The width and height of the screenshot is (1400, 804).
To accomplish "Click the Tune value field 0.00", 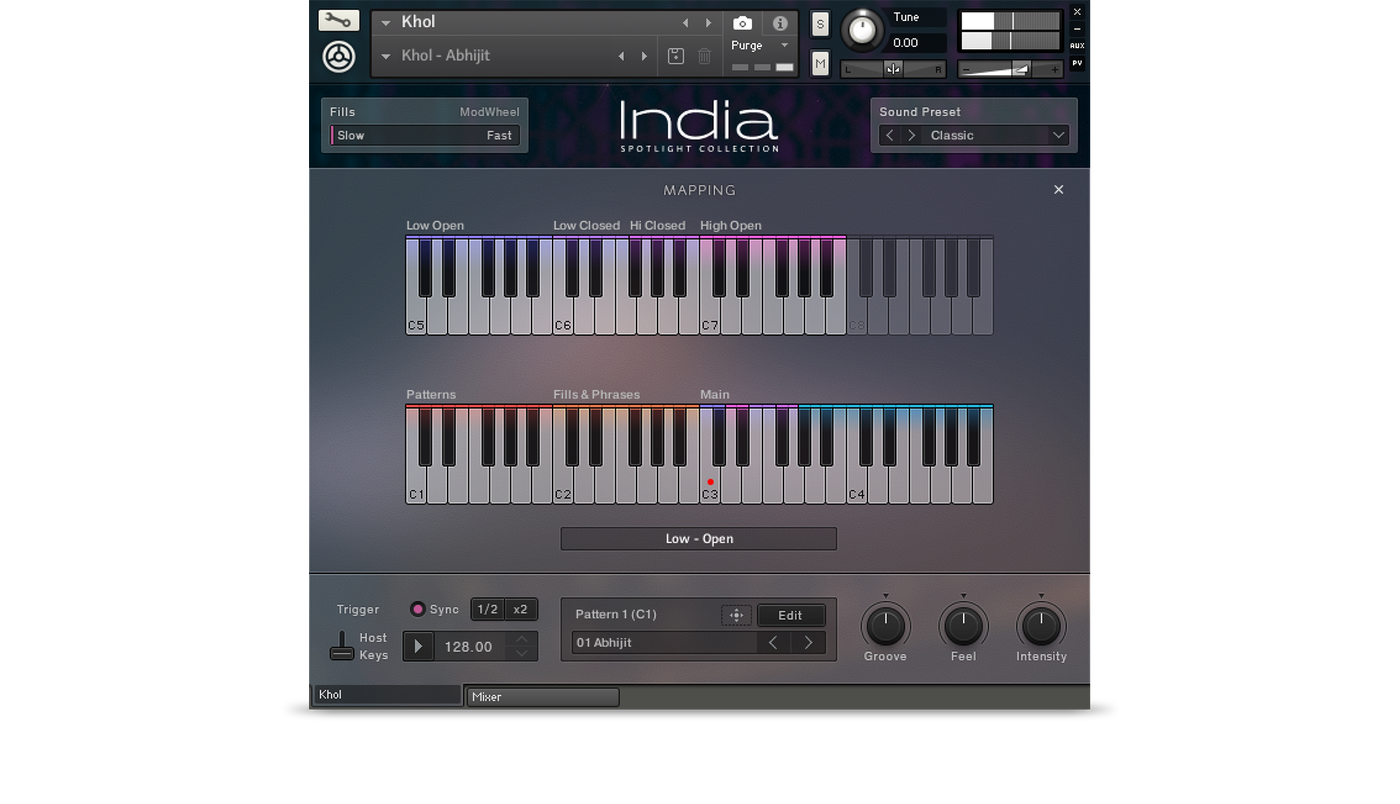I will (x=918, y=43).
